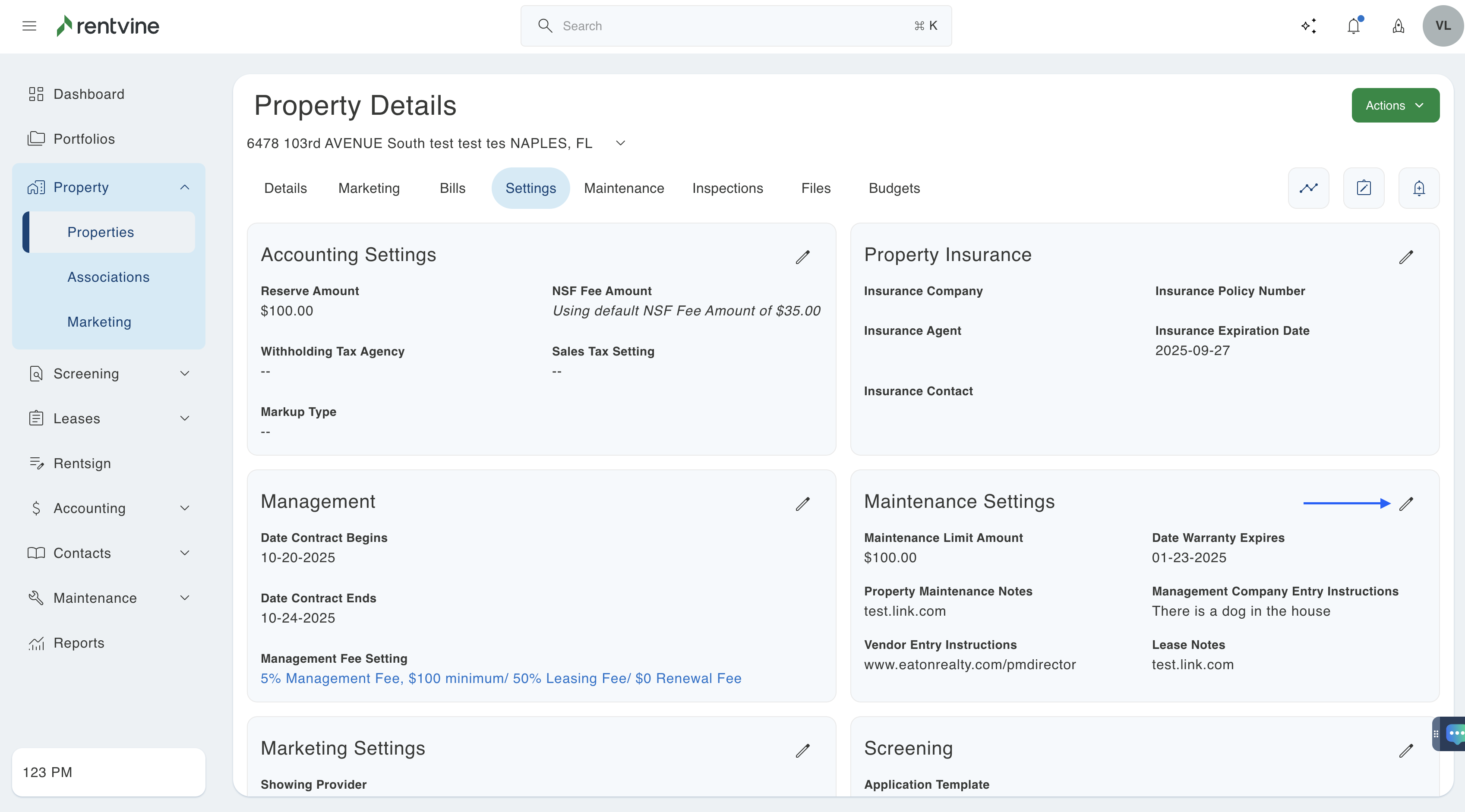Image resolution: width=1465 pixels, height=812 pixels.
Task: Edit Maintenance Settings via pencil icon
Action: [x=1406, y=504]
